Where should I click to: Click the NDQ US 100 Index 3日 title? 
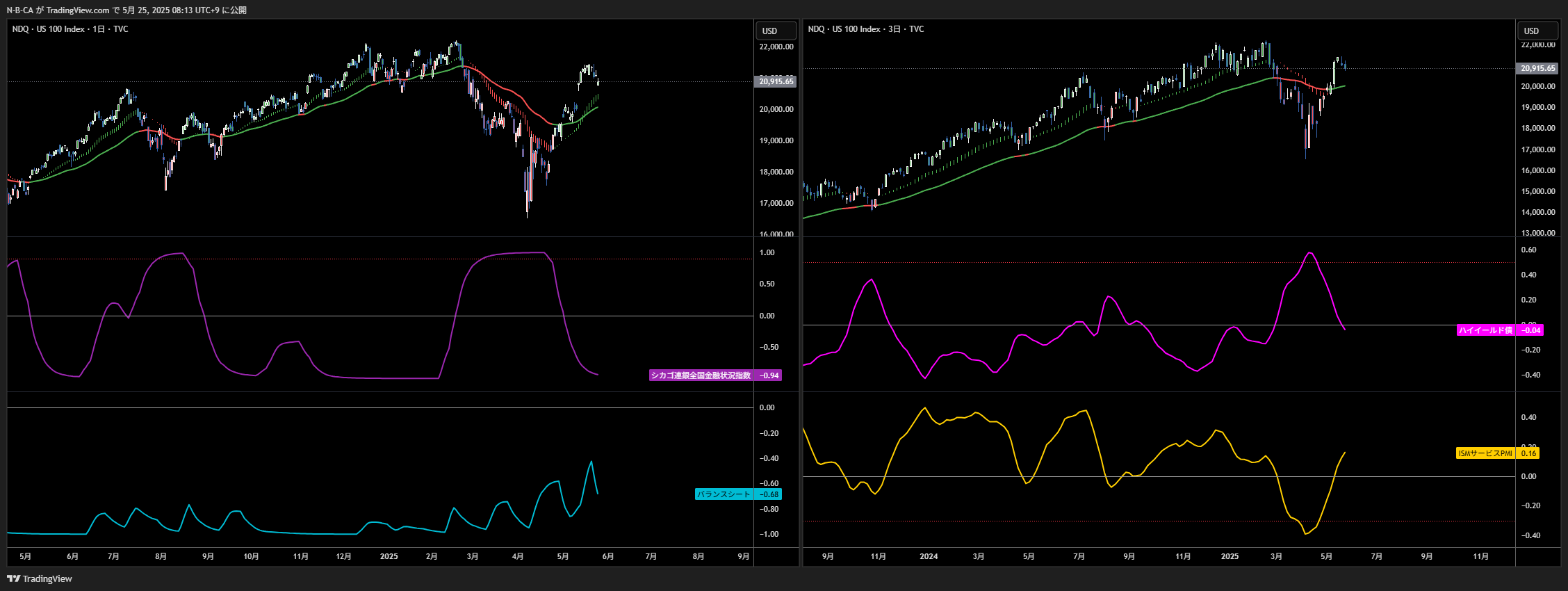click(866, 29)
